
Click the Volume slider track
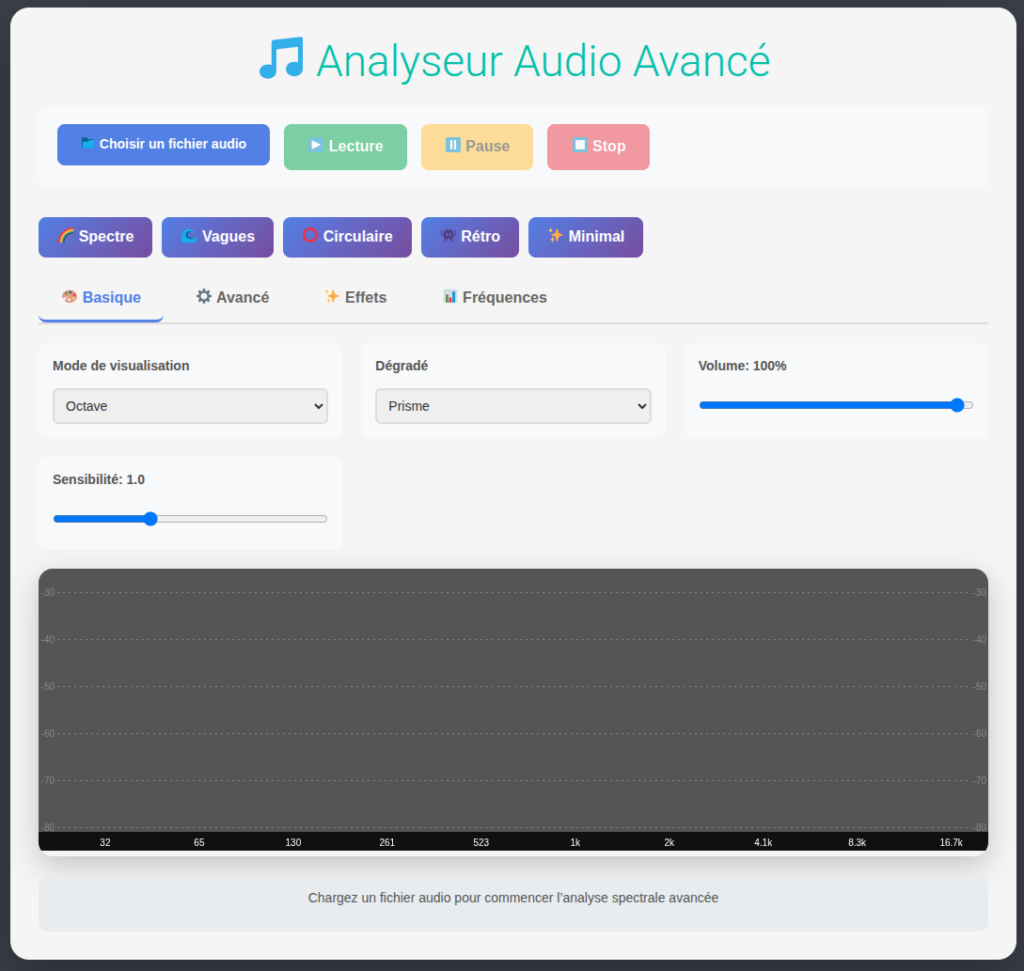835,405
